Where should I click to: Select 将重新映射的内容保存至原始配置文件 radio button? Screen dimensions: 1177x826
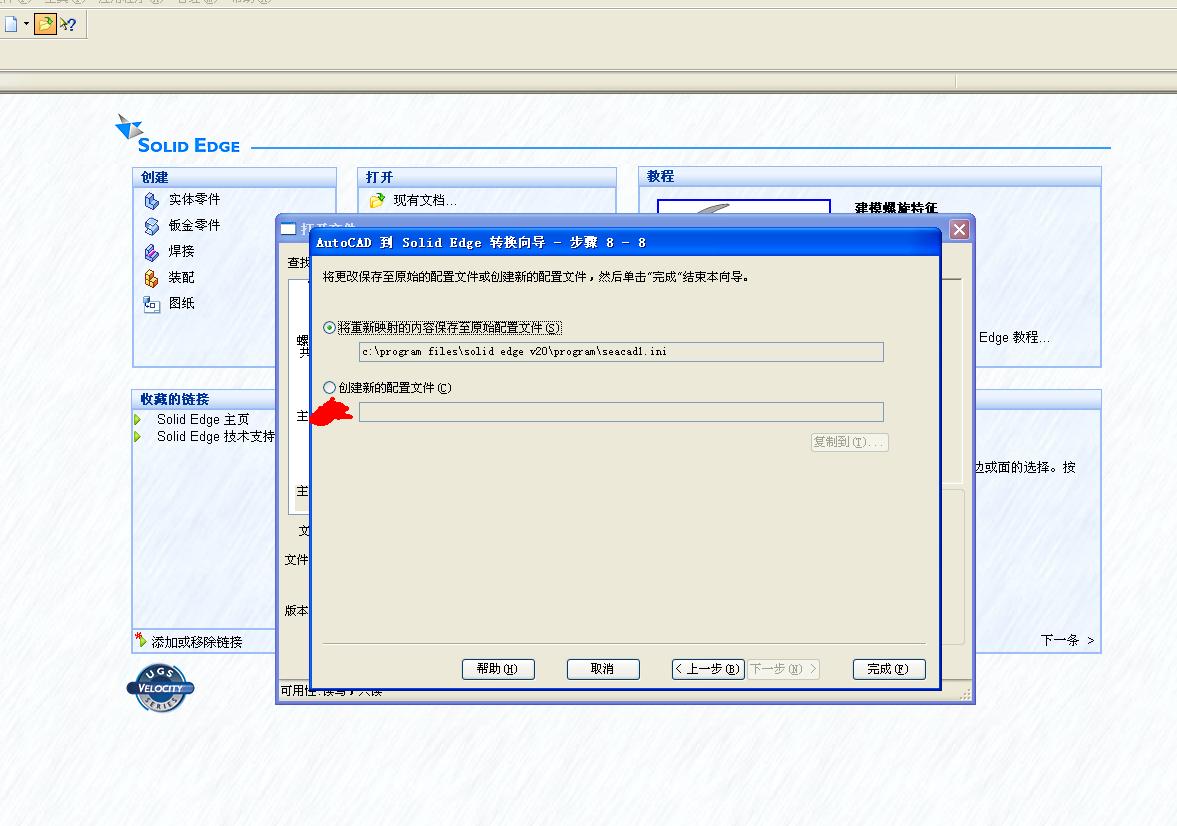329,327
